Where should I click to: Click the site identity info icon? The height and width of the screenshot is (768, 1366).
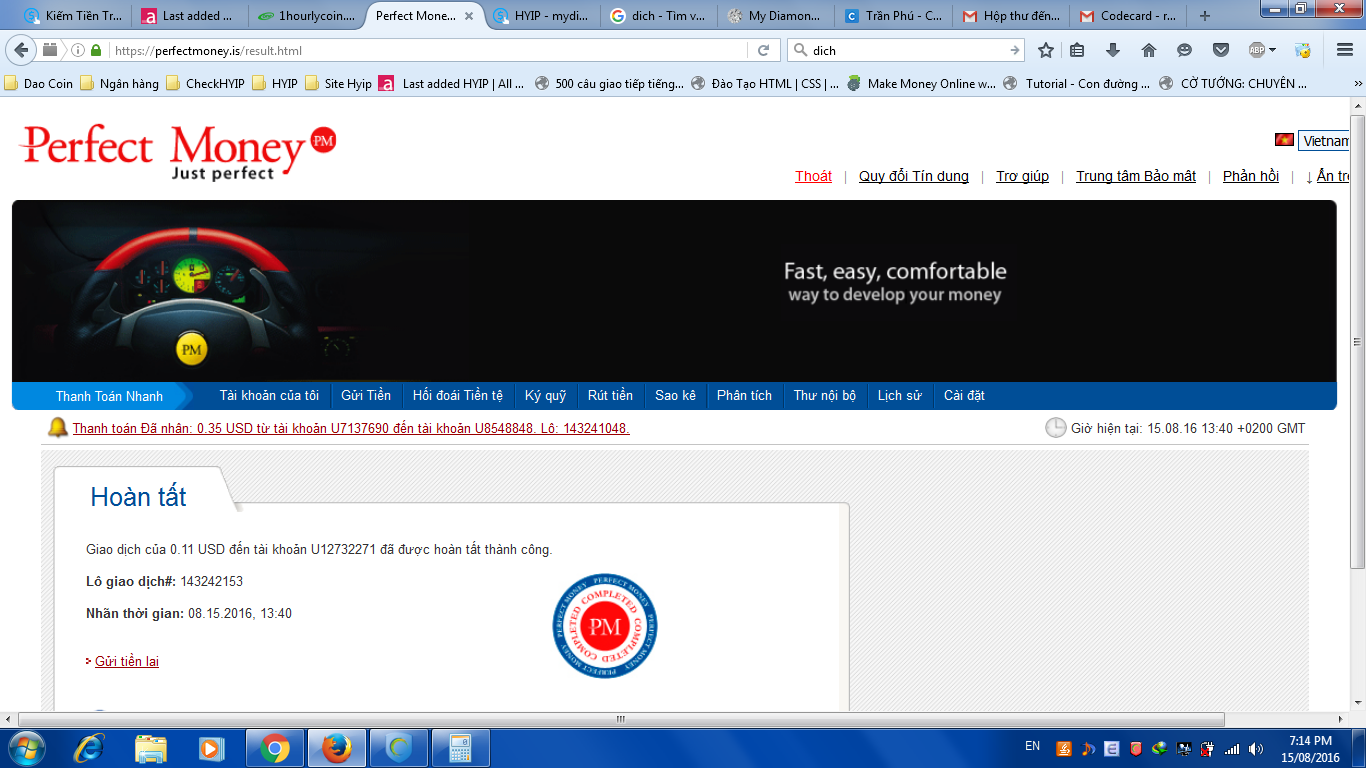click(78, 50)
